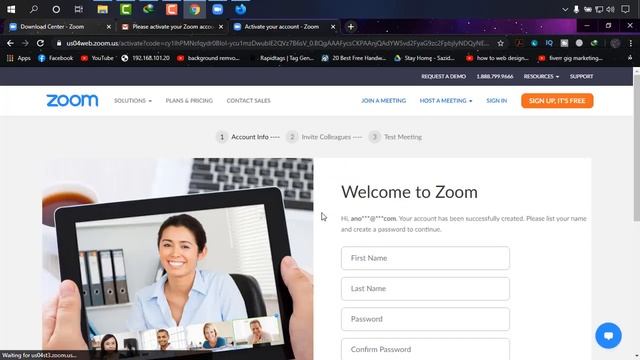
Task: Open the Stay Home - Sazid bookmark
Action: click(424, 58)
